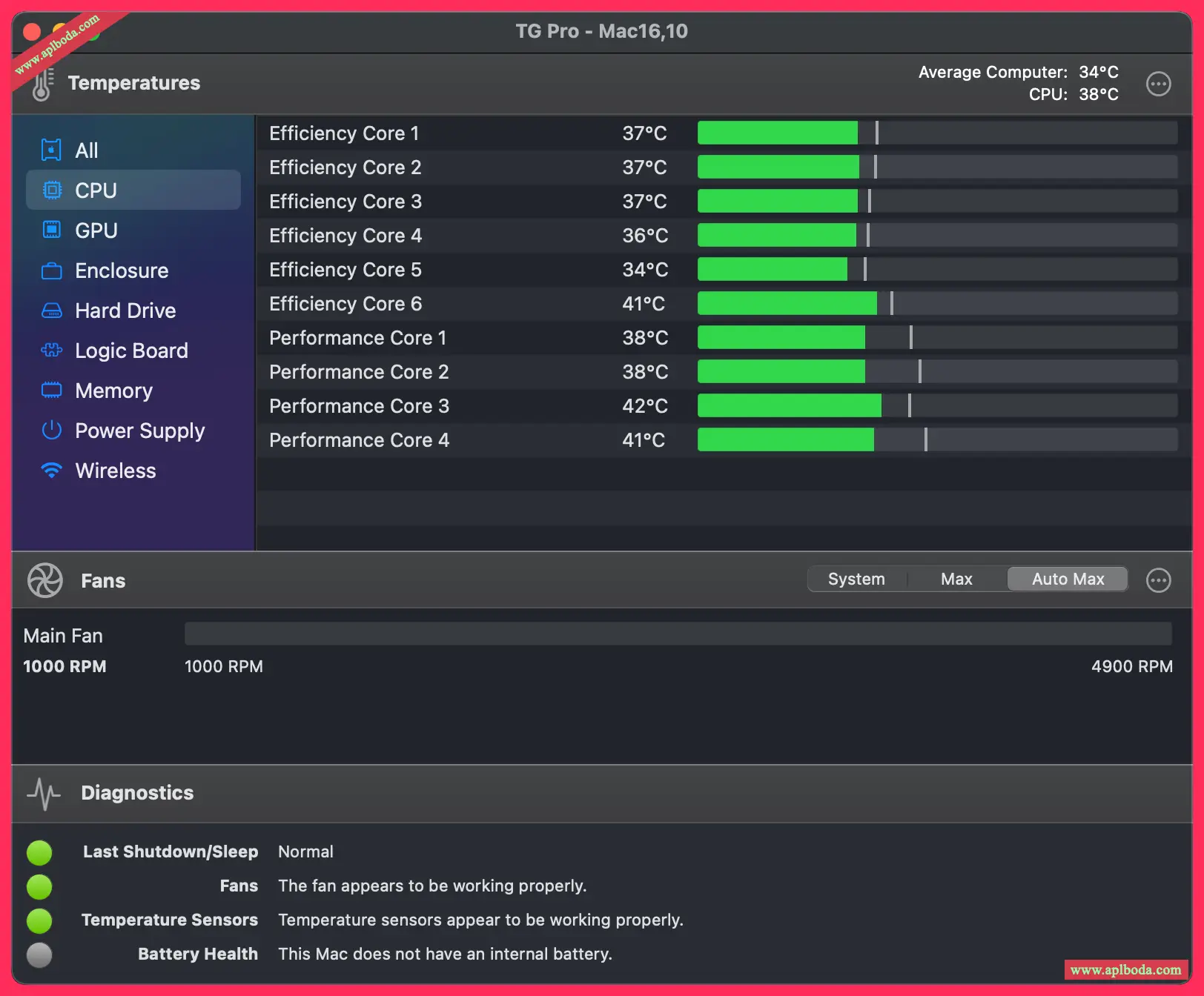
Task: Click the GPU icon in the sidebar
Action: (51, 230)
